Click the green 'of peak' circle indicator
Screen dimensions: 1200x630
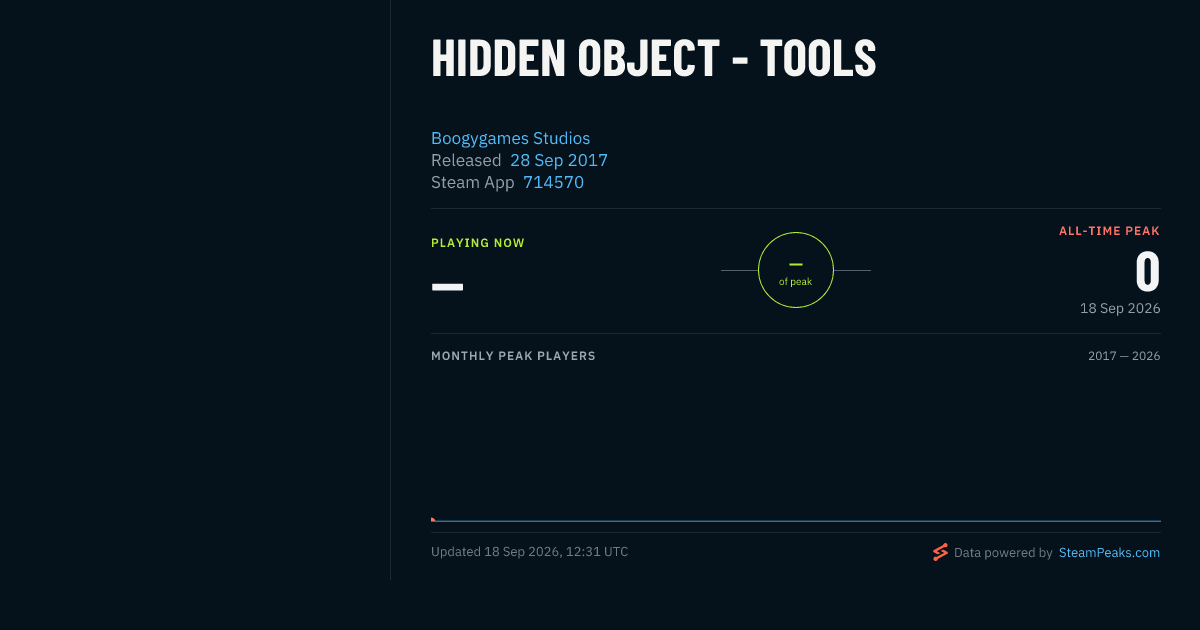click(x=796, y=270)
